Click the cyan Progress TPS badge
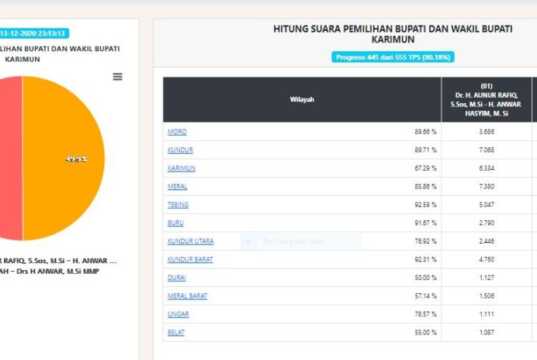 click(x=393, y=57)
